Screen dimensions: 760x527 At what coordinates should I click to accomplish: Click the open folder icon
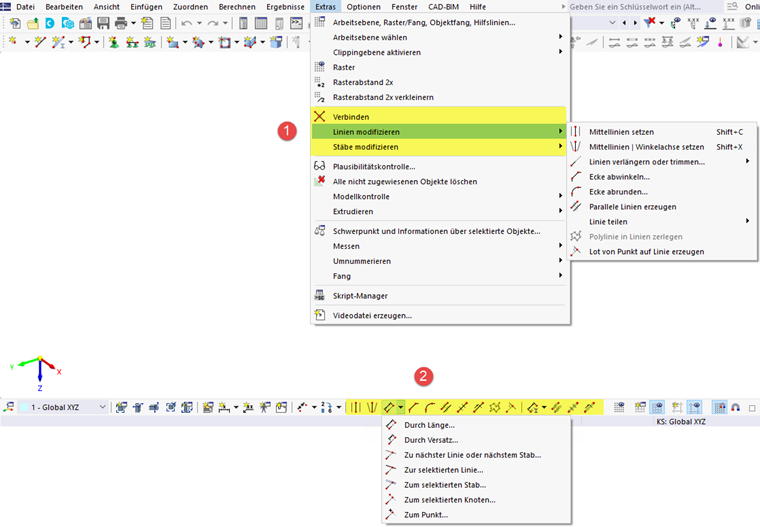[x=32, y=23]
